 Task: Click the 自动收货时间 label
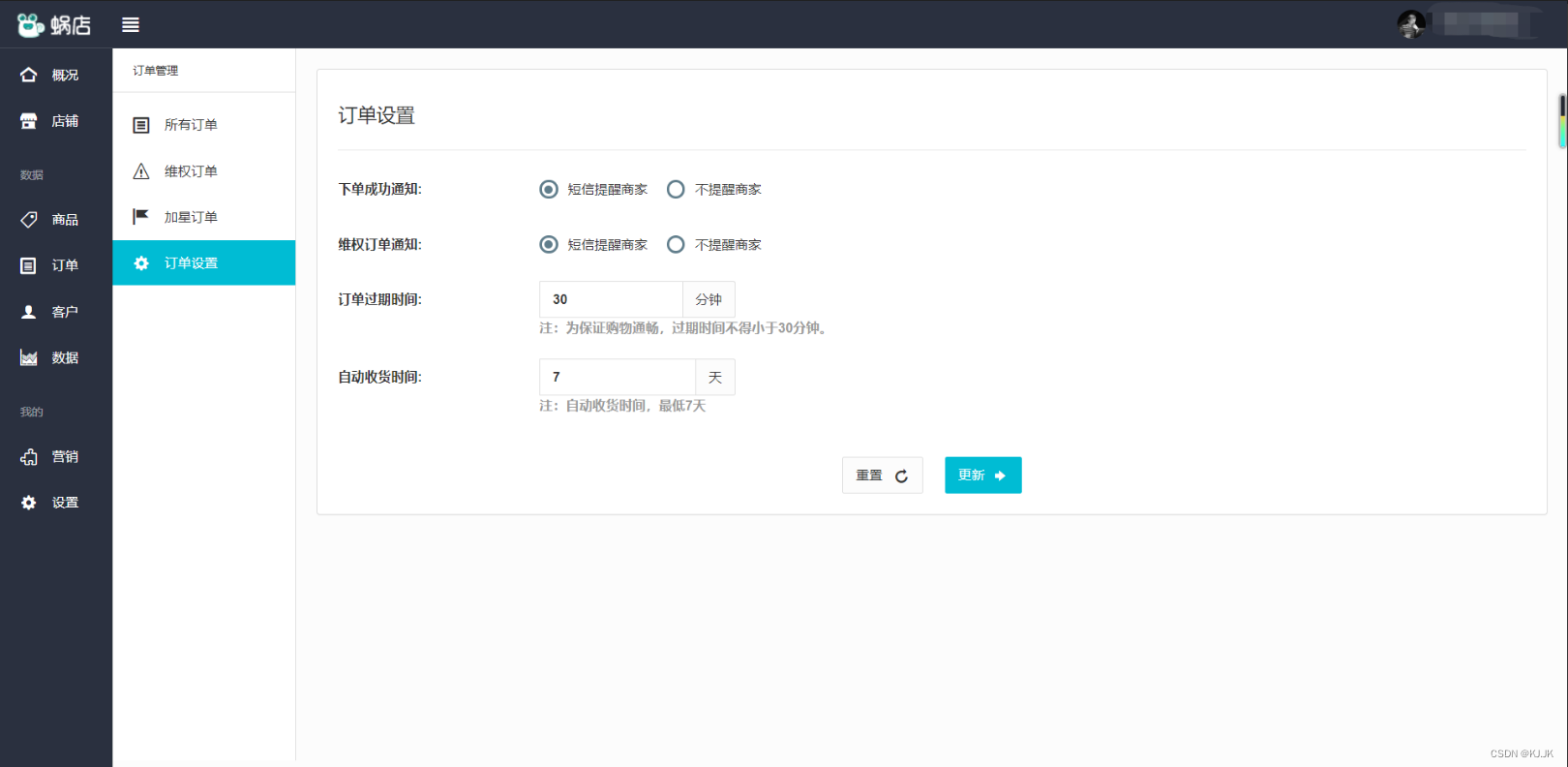coord(379,377)
